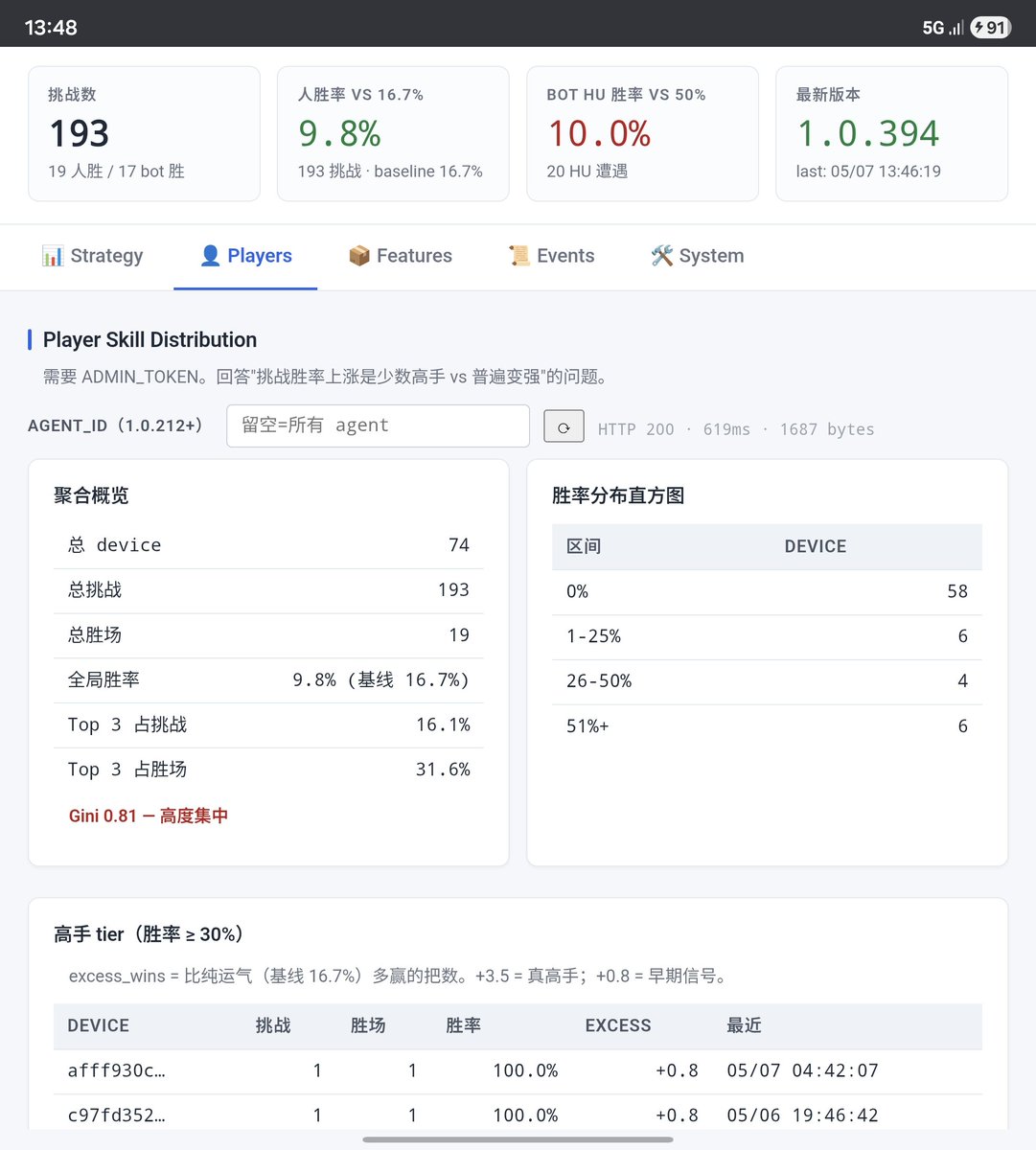Click the Gini 0.81 高度集中 warning
The height and width of the screenshot is (1150, 1036).
point(149,816)
